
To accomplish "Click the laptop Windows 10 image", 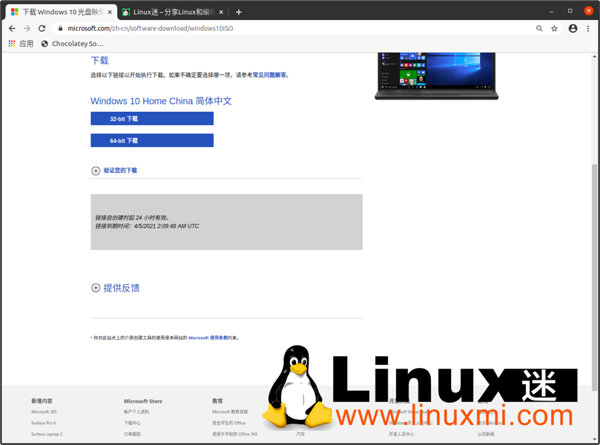I will tap(437, 76).
